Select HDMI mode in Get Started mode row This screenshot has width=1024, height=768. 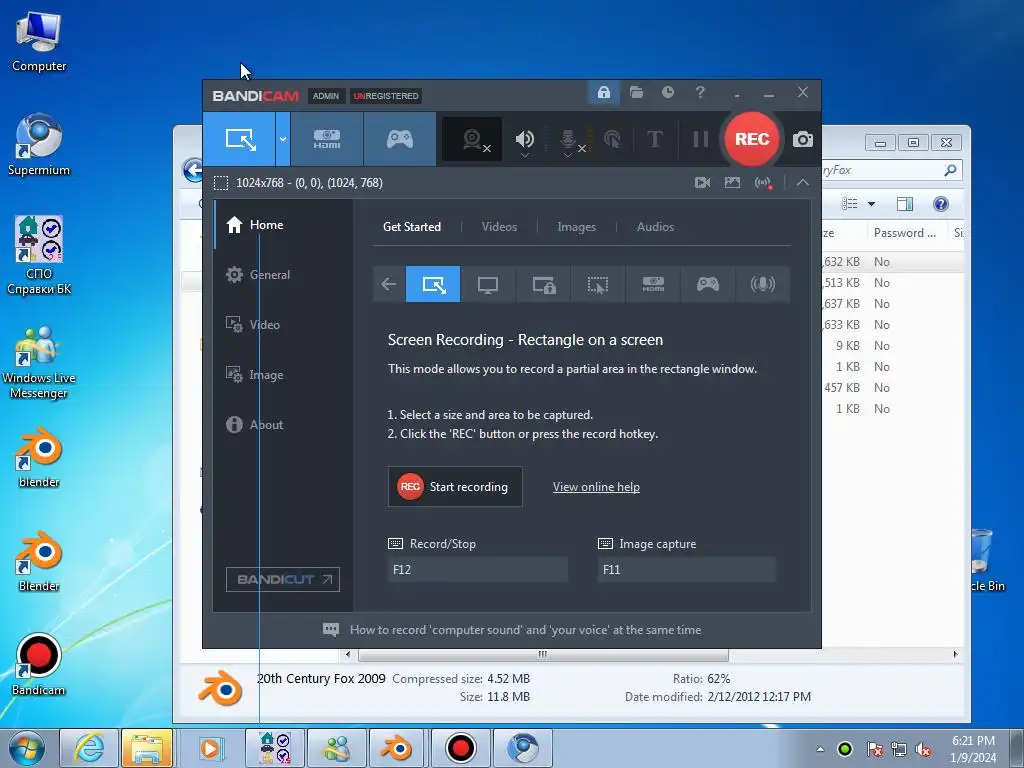653,284
